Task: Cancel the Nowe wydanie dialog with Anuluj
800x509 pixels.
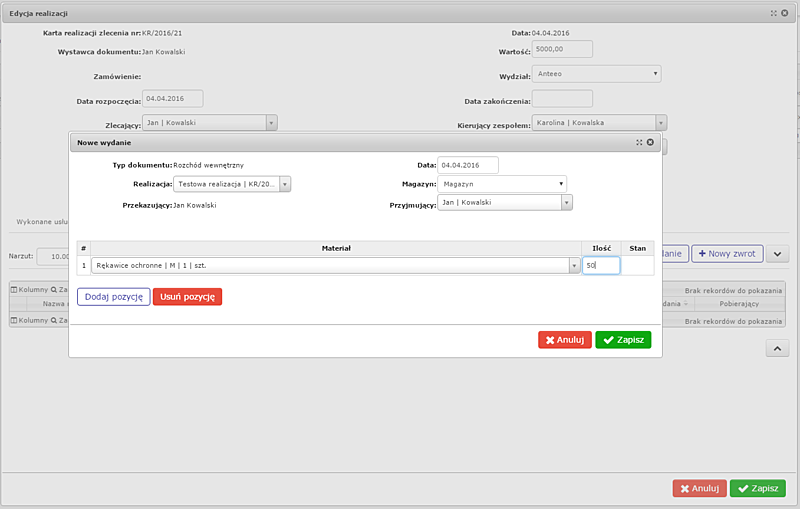Action: pyautogui.click(x=565, y=340)
